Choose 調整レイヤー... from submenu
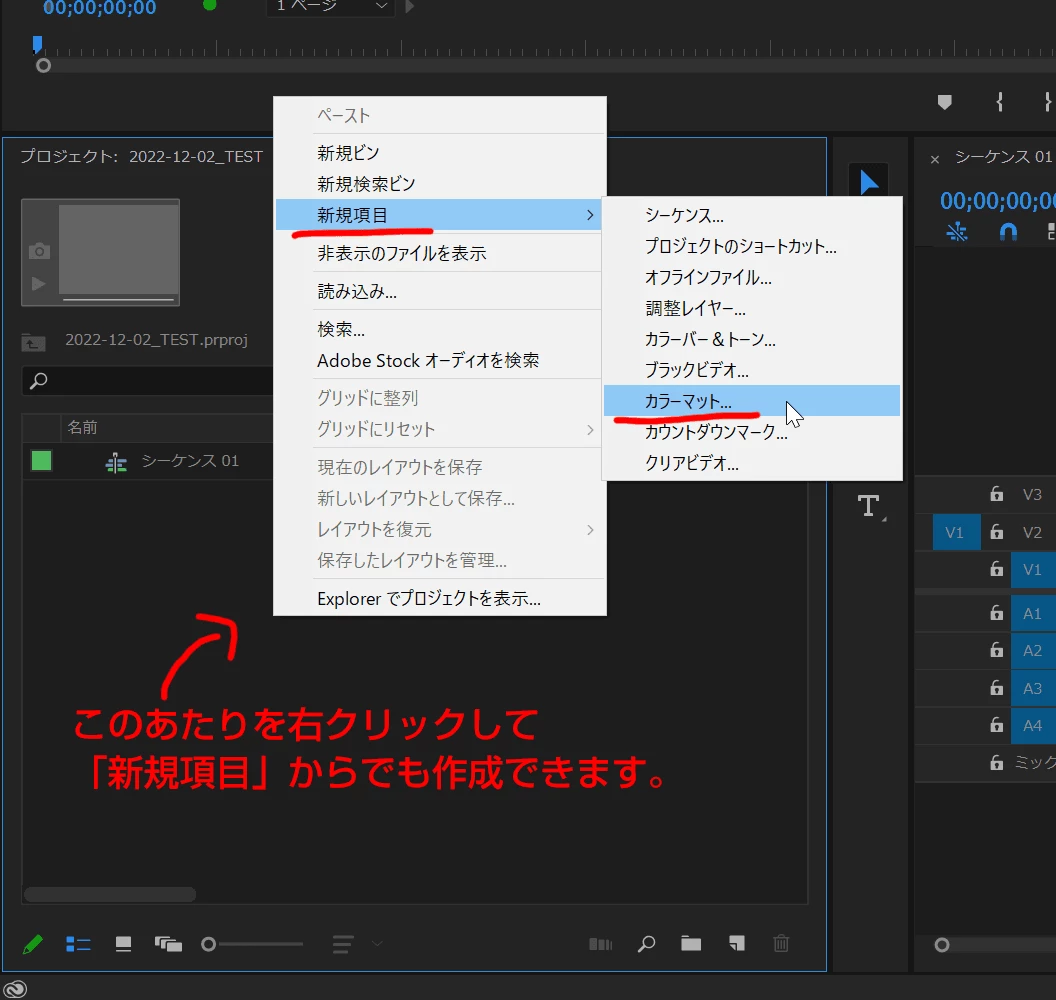 click(752, 308)
